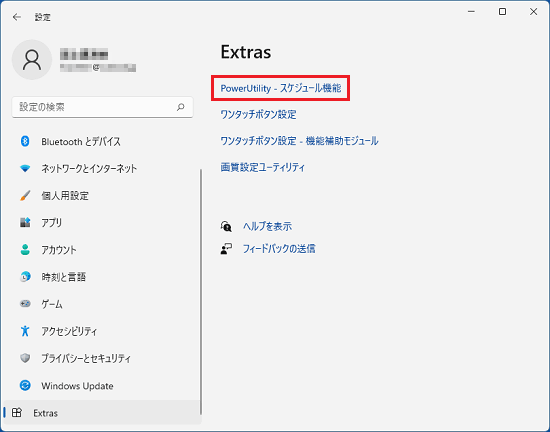The height and width of the screenshot is (432, 550).
Task: Click the blurred account name
Action: coord(84,55)
